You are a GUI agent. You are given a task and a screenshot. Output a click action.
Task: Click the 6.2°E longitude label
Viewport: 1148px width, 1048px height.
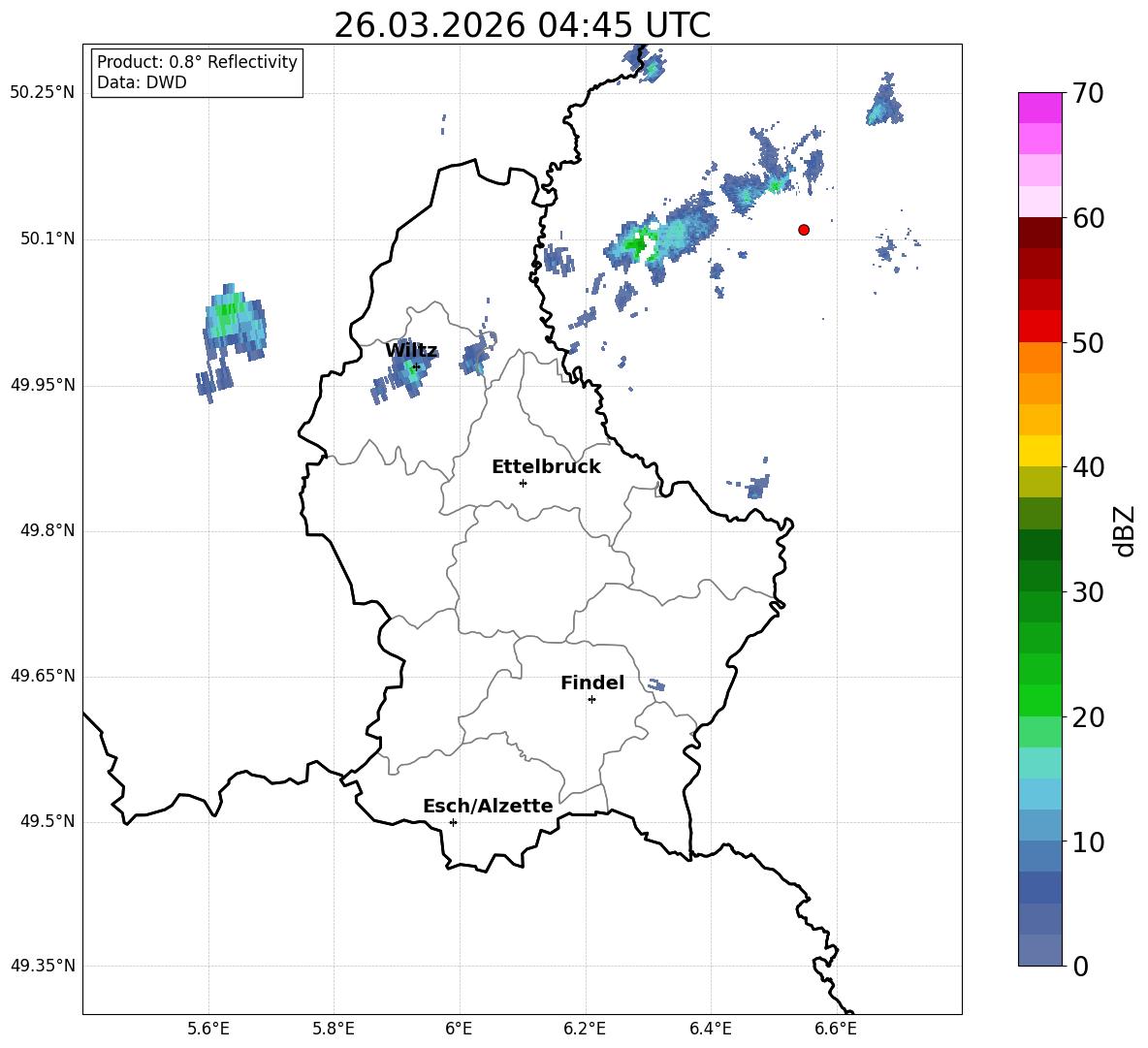click(585, 1030)
